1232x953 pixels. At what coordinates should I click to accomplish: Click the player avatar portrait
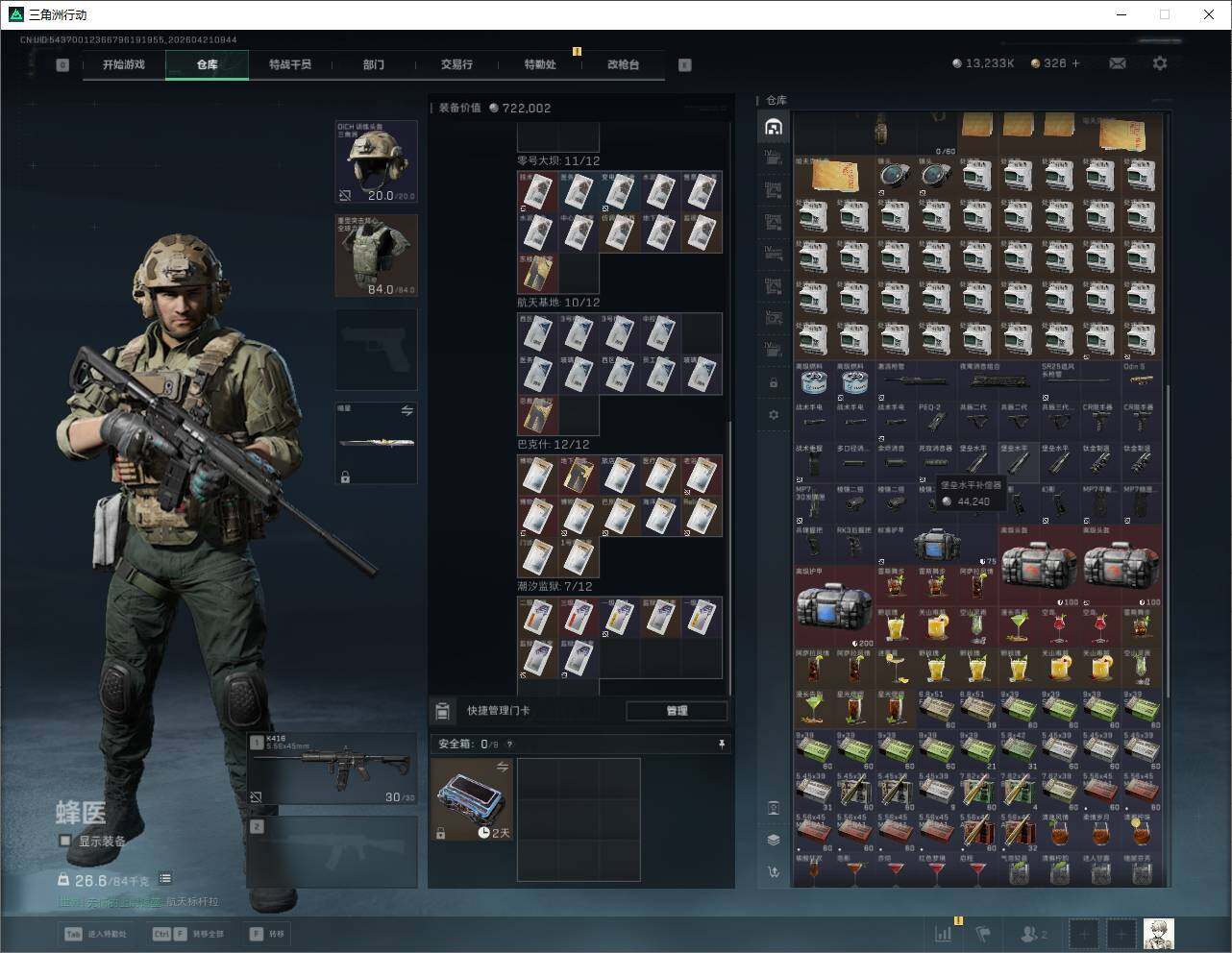click(x=1158, y=933)
